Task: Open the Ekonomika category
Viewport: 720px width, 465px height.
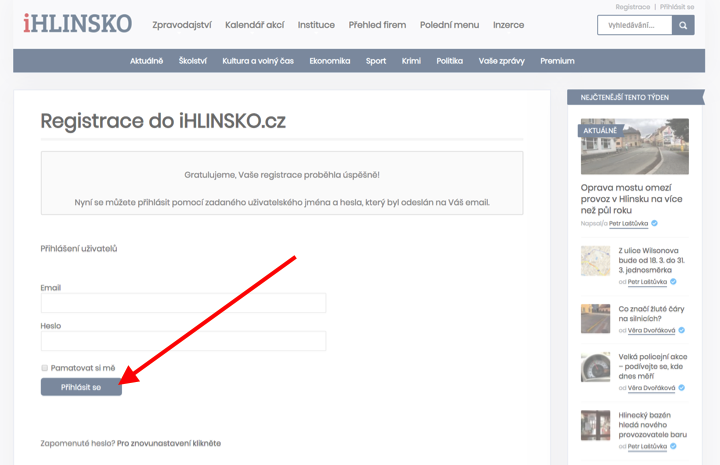Action: coord(330,61)
